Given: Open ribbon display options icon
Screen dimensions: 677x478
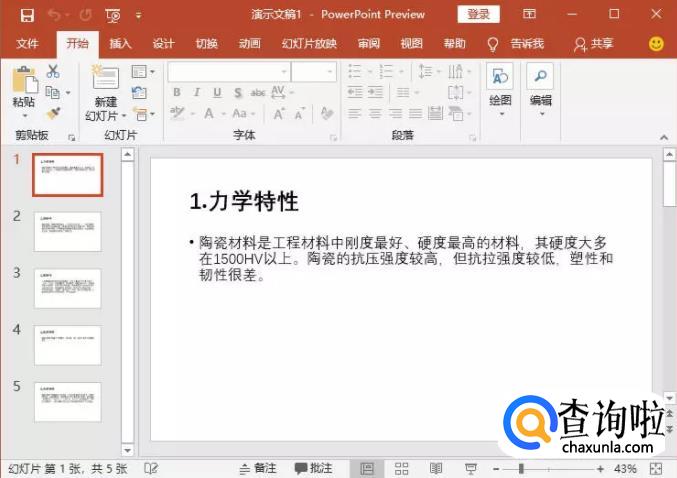Looking at the screenshot, I should 529,14.
